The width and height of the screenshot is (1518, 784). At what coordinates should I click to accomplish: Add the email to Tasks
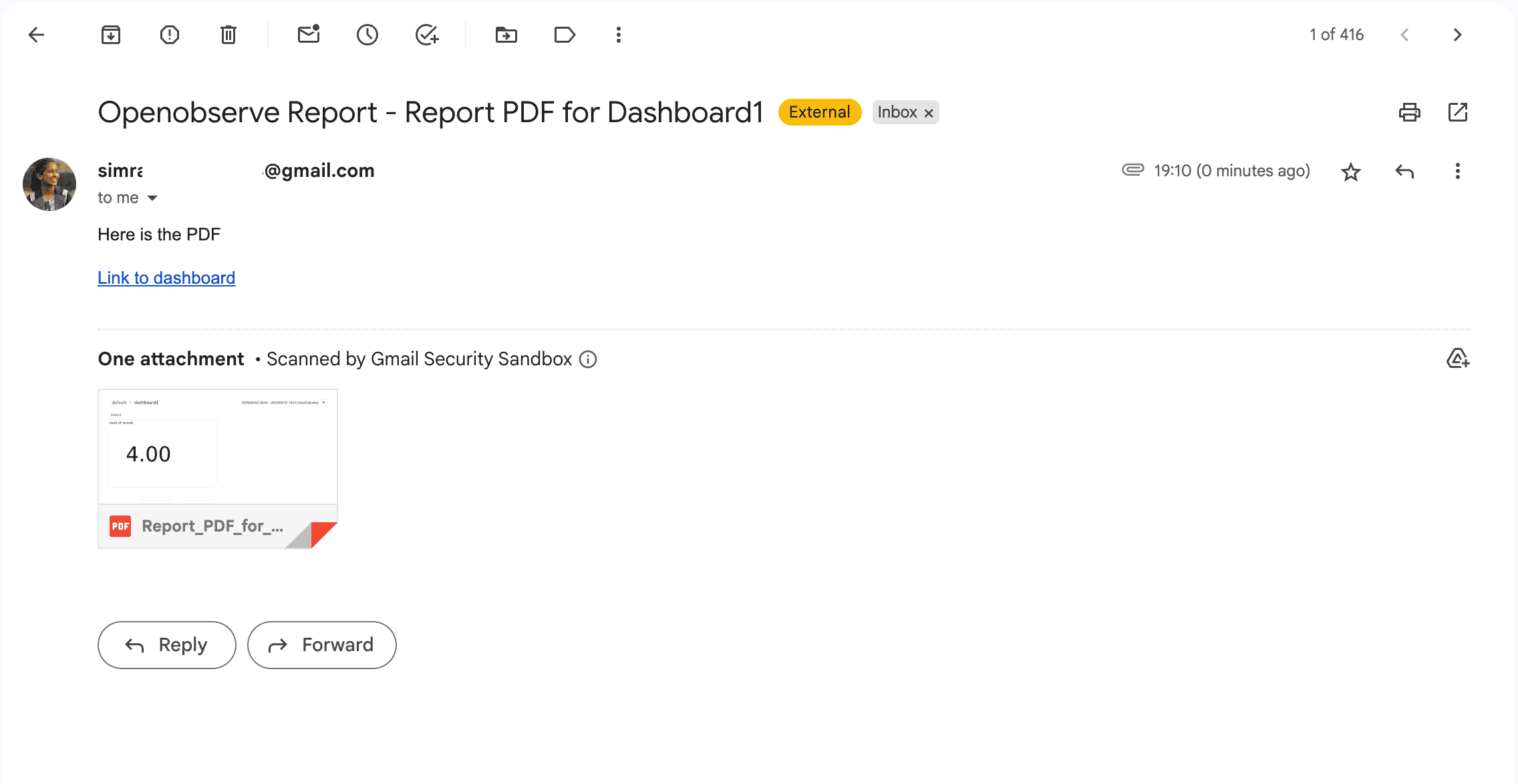427,35
